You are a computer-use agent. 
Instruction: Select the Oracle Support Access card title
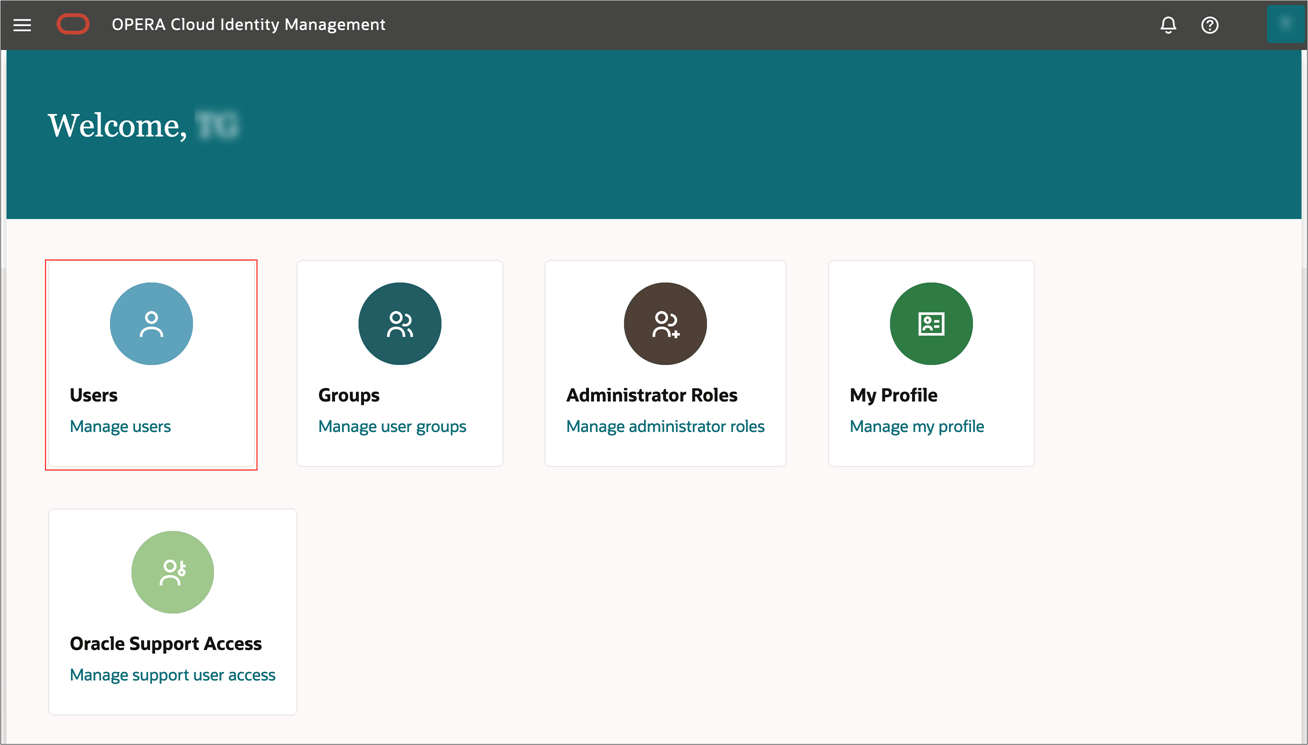tap(166, 644)
